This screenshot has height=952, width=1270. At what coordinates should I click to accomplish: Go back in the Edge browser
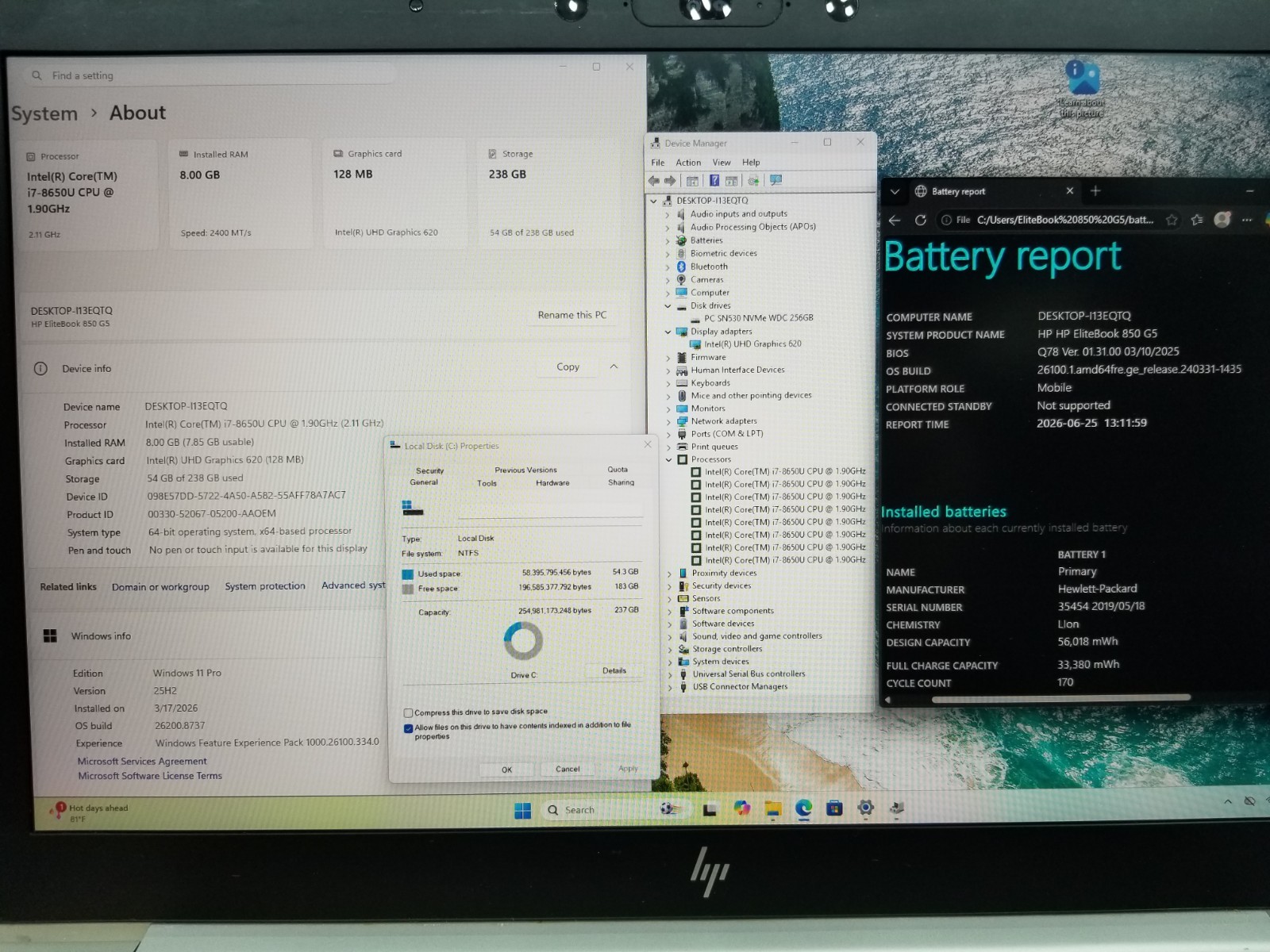pos(895,220)
